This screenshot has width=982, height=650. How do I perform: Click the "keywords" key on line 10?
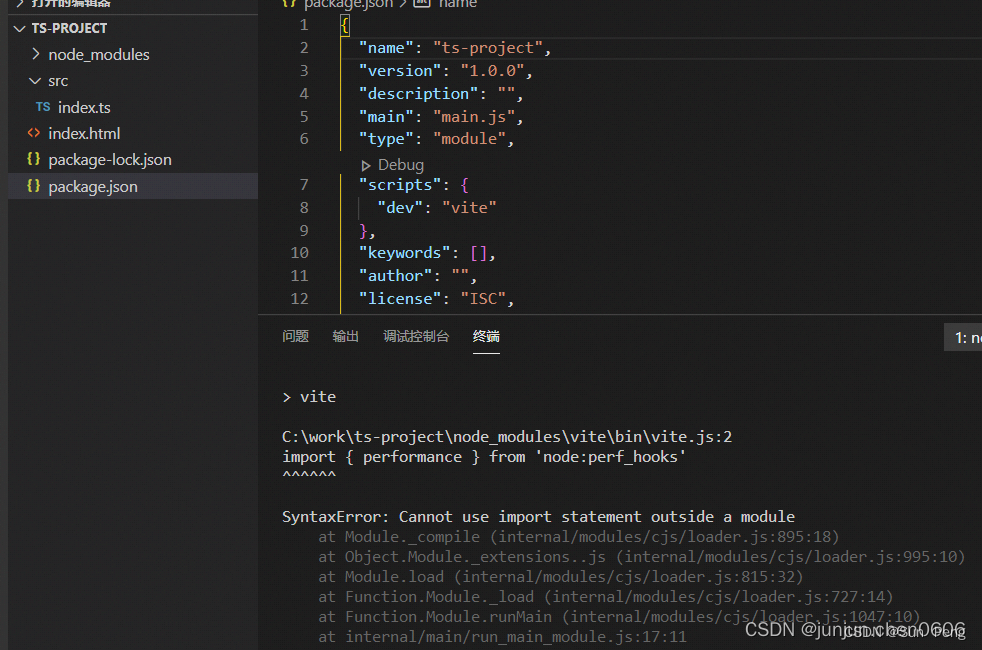[404, 253]
